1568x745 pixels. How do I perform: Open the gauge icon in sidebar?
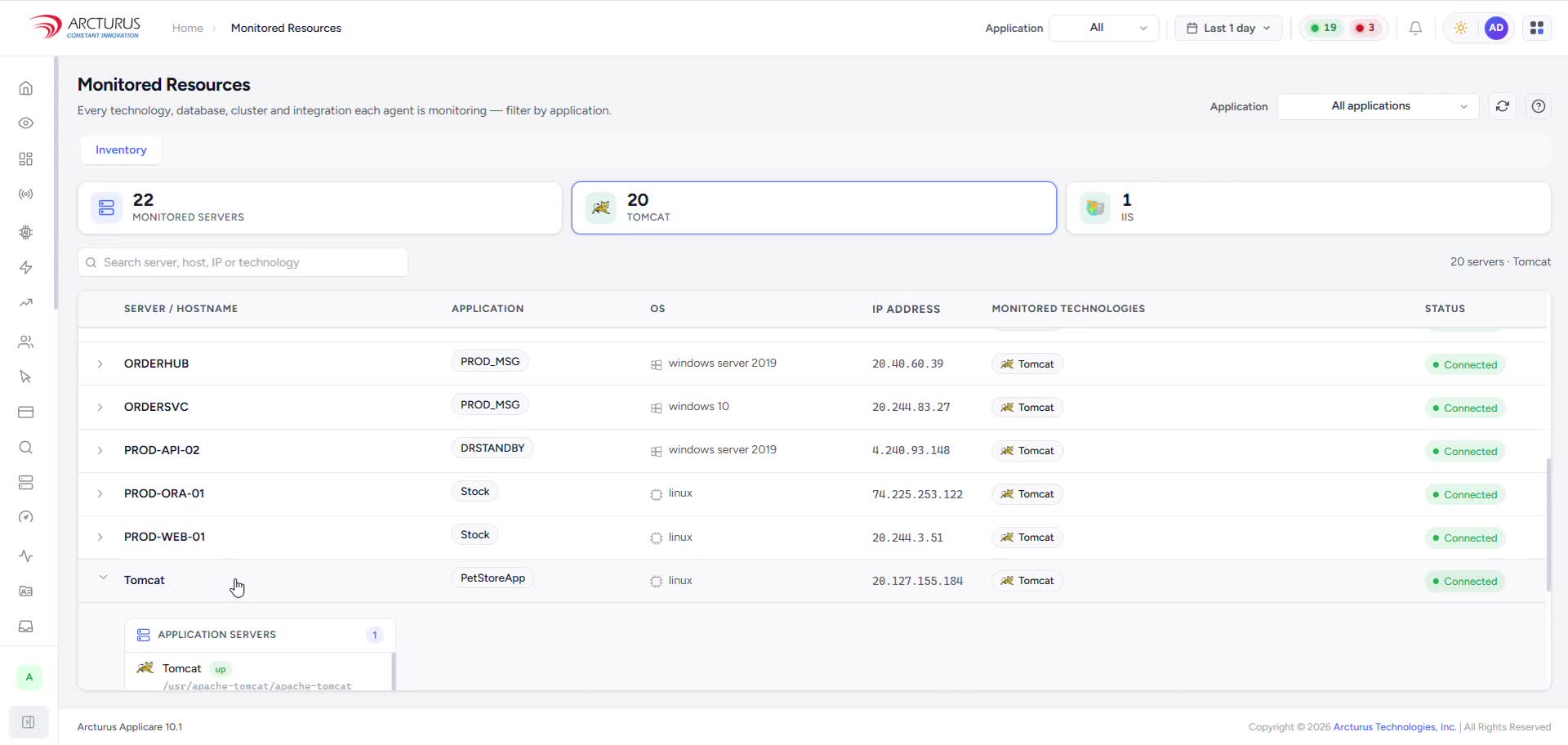26,518
